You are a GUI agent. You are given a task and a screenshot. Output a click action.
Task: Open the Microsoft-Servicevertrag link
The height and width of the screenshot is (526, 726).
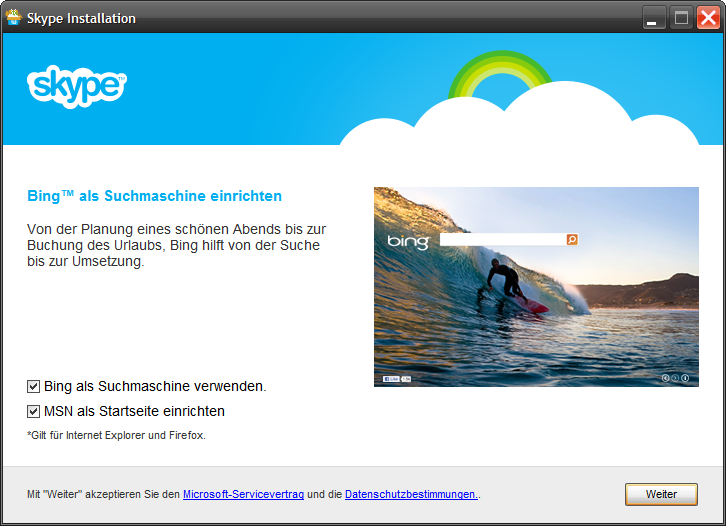(244, 495)
